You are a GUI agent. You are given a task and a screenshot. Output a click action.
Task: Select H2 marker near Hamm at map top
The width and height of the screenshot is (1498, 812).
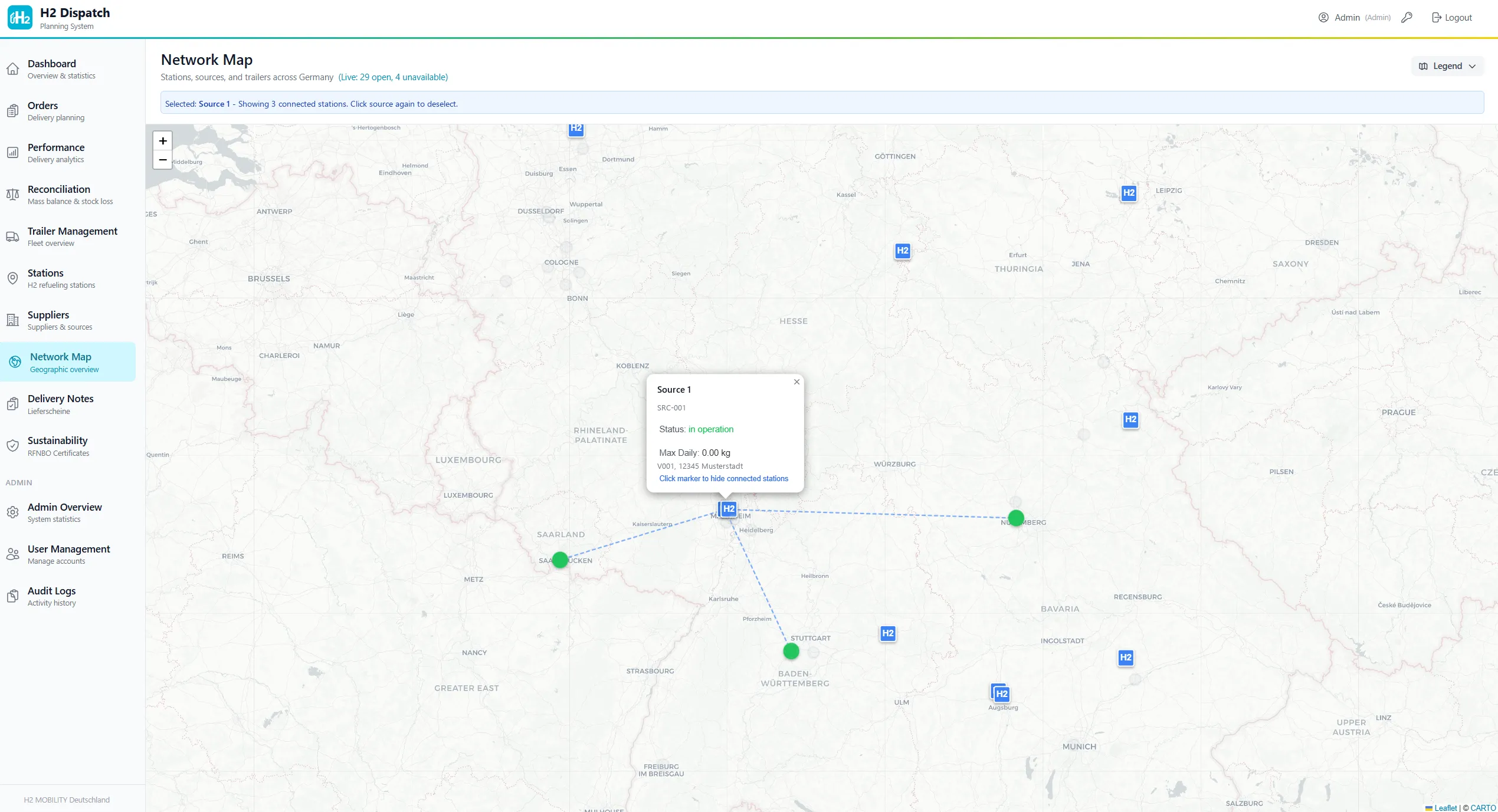pyautogui.click(x=576, y=129)
